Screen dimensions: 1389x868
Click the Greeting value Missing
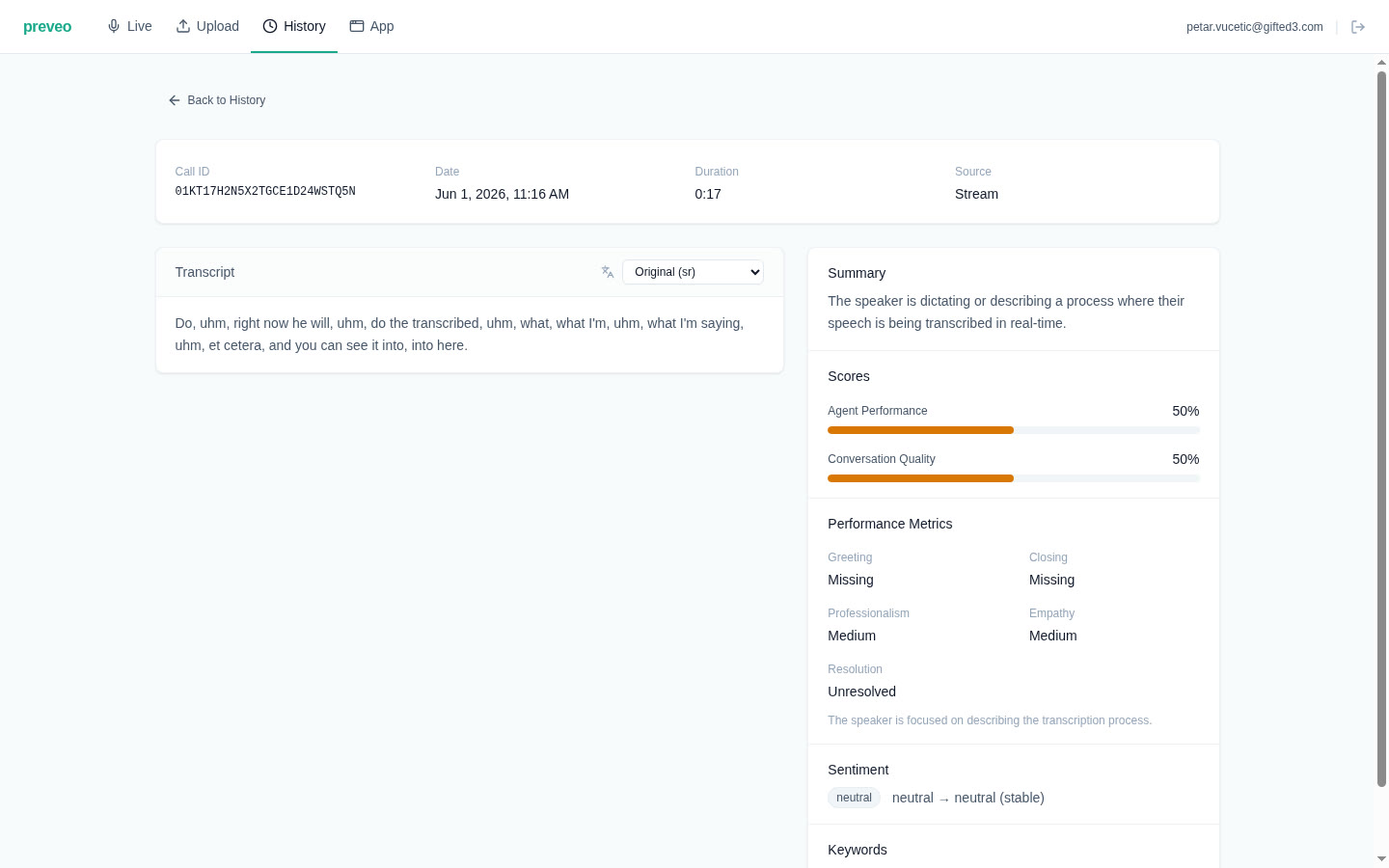[x=851, y=580]
